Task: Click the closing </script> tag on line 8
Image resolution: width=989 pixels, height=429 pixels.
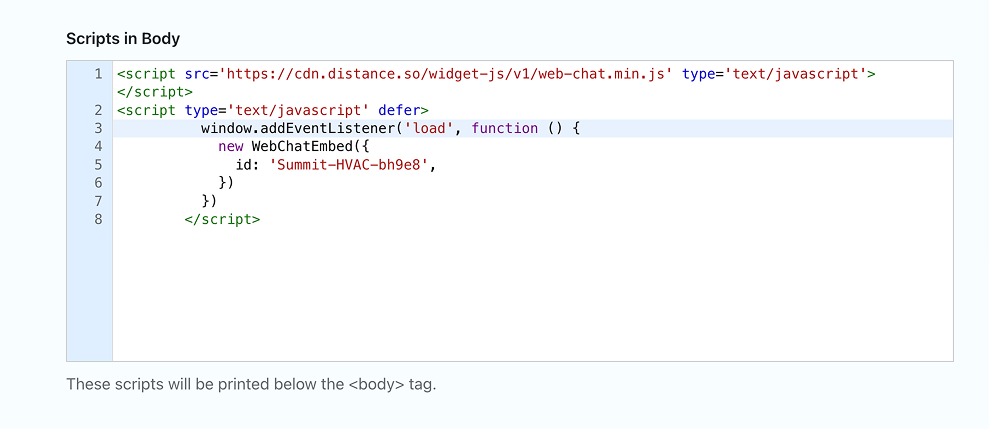Action: tap(222, 218)
